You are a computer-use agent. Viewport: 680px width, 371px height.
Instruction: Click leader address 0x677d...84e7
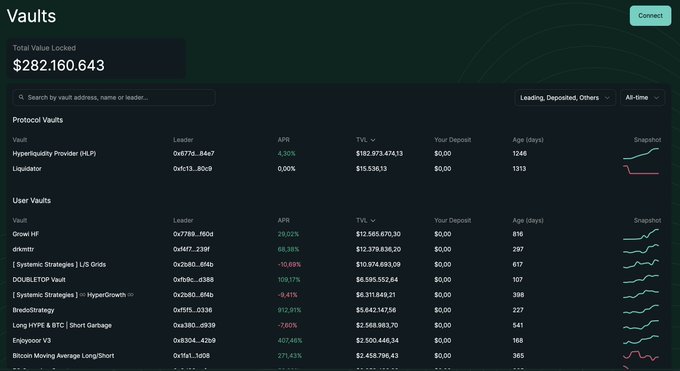[193, 154]
